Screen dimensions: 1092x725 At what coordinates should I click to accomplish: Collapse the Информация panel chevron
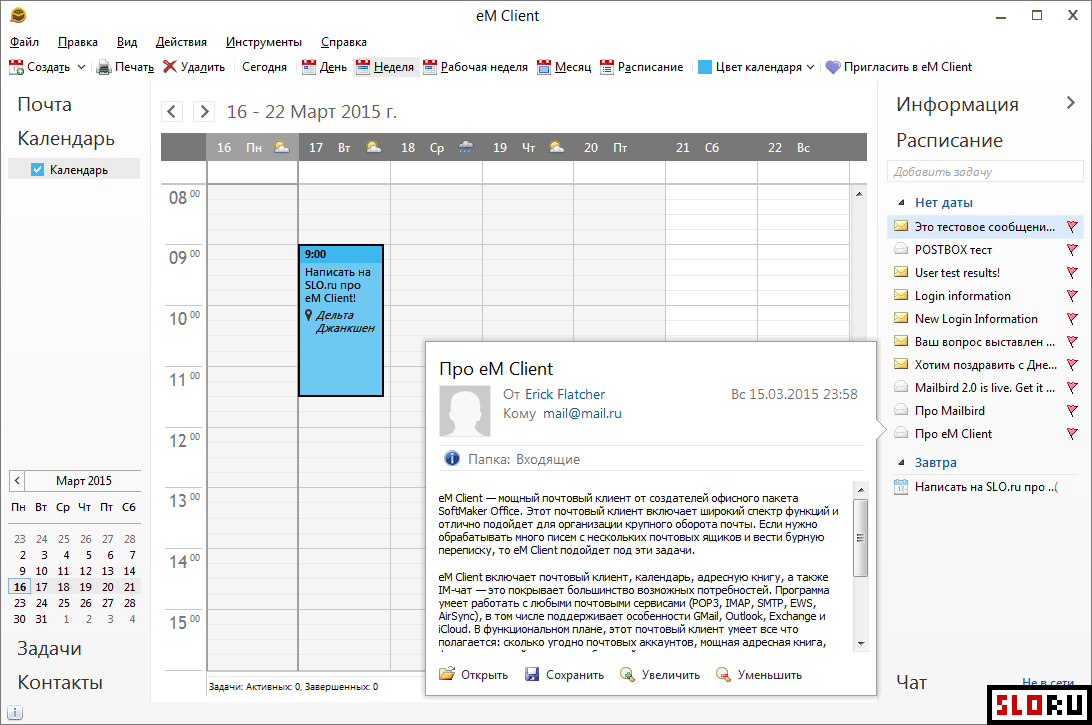point(1070,103)
